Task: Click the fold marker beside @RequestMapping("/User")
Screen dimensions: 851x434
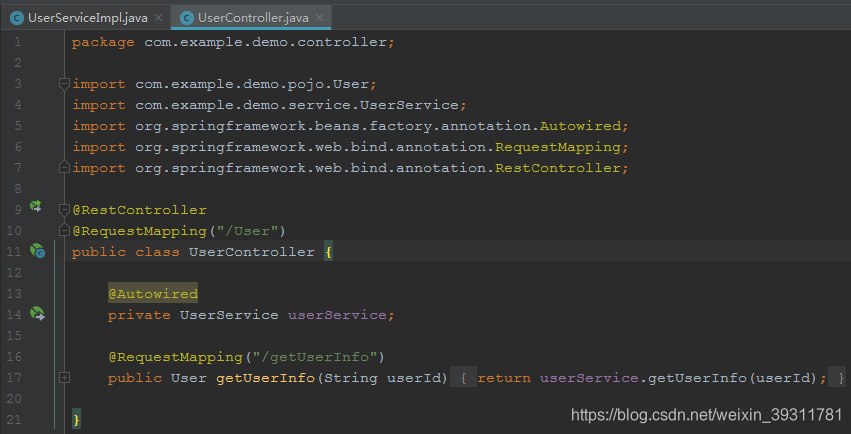Action: [64, 231]
